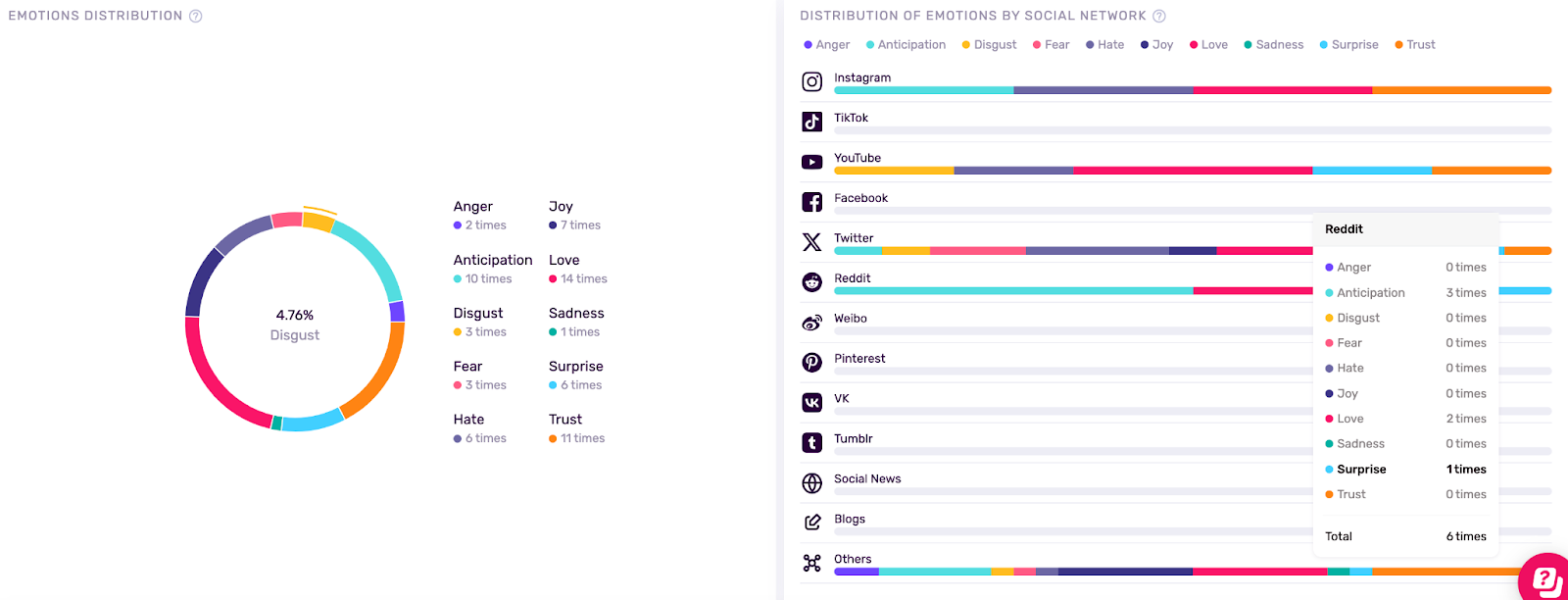Open the support chat widget button
This screenshot has height=600, width=1568.
point(1545,578)
